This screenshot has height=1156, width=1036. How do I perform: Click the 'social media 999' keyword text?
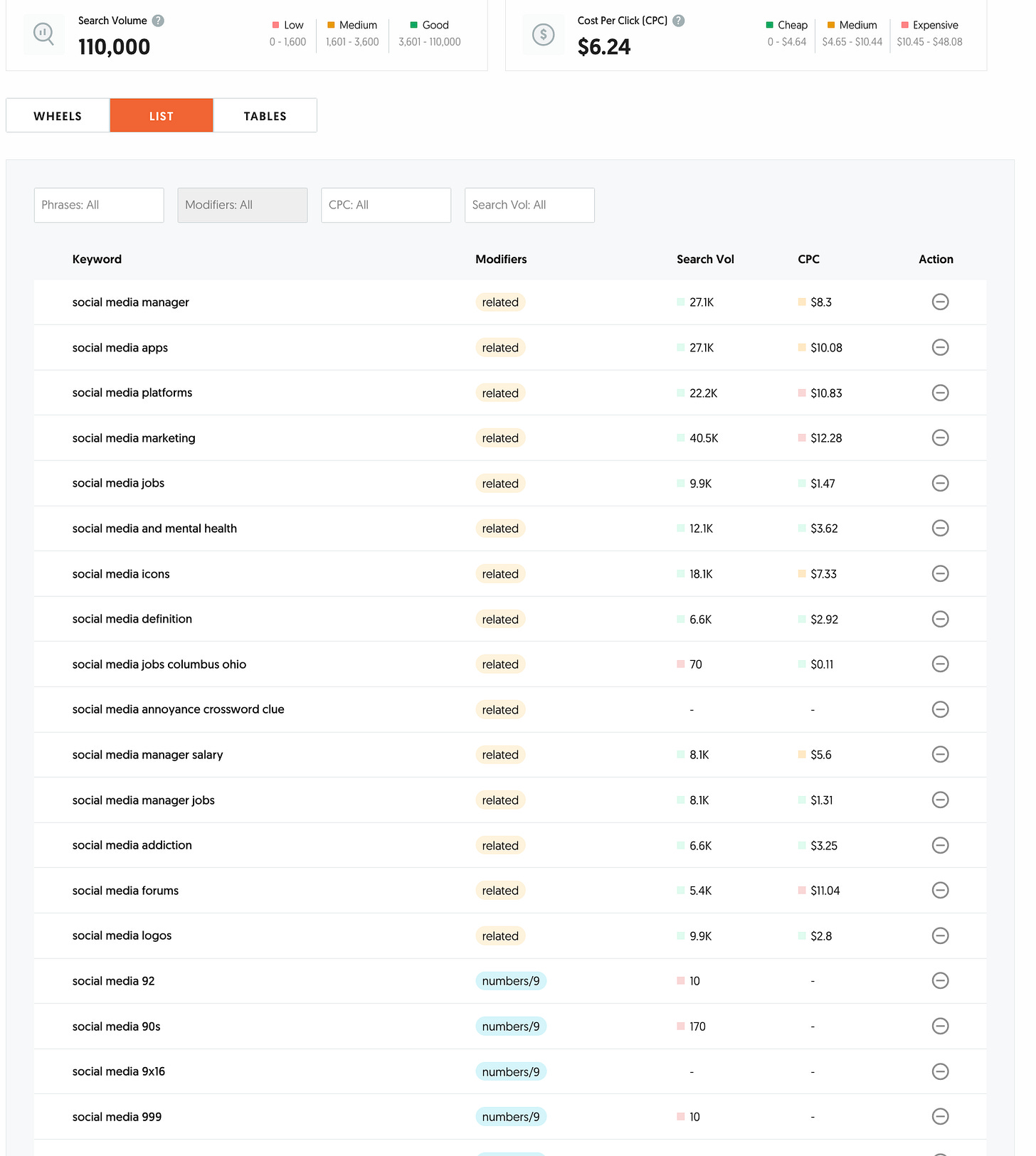point(117,1117)
